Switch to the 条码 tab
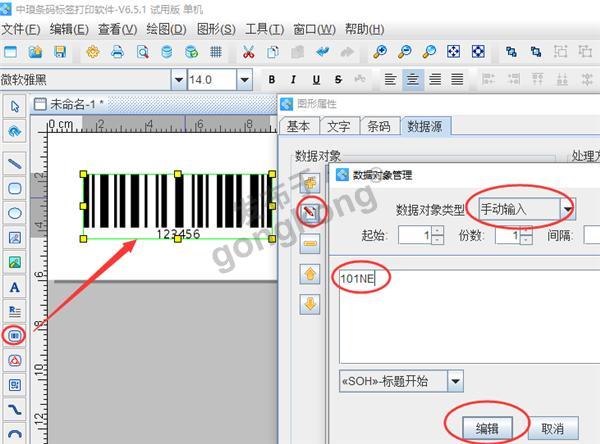This screenshot has height=444, width=600. (380, 126)
